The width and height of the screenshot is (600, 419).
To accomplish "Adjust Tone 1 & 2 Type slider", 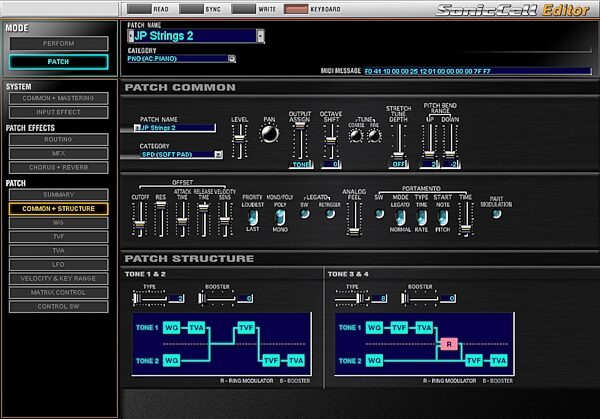I will pyautogui.click(x=150, y=298).
